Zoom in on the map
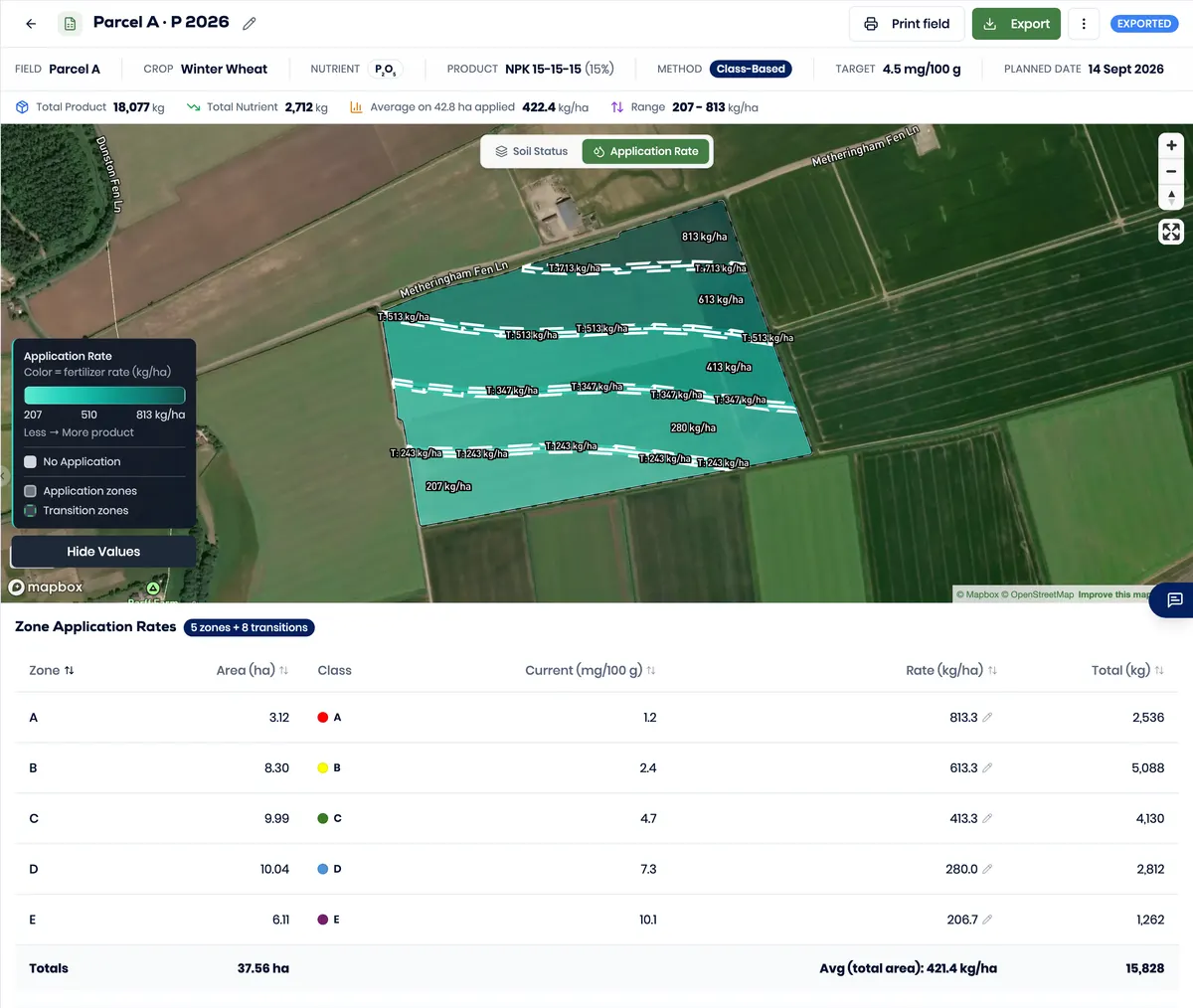Screen dimensions: 1193x1008 click(1171, 145)
